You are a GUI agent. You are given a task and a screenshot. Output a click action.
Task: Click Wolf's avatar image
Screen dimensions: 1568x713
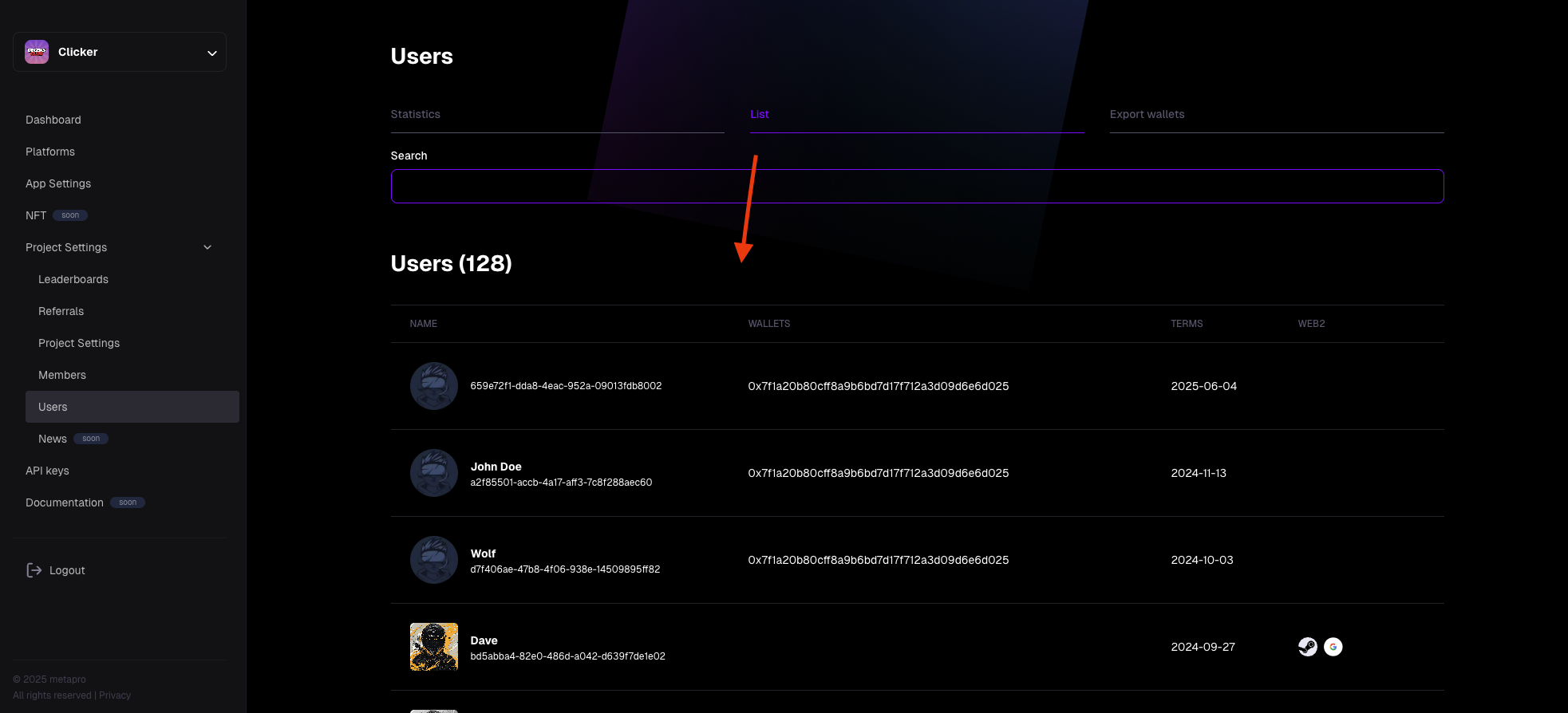click(x=434, y=560)
